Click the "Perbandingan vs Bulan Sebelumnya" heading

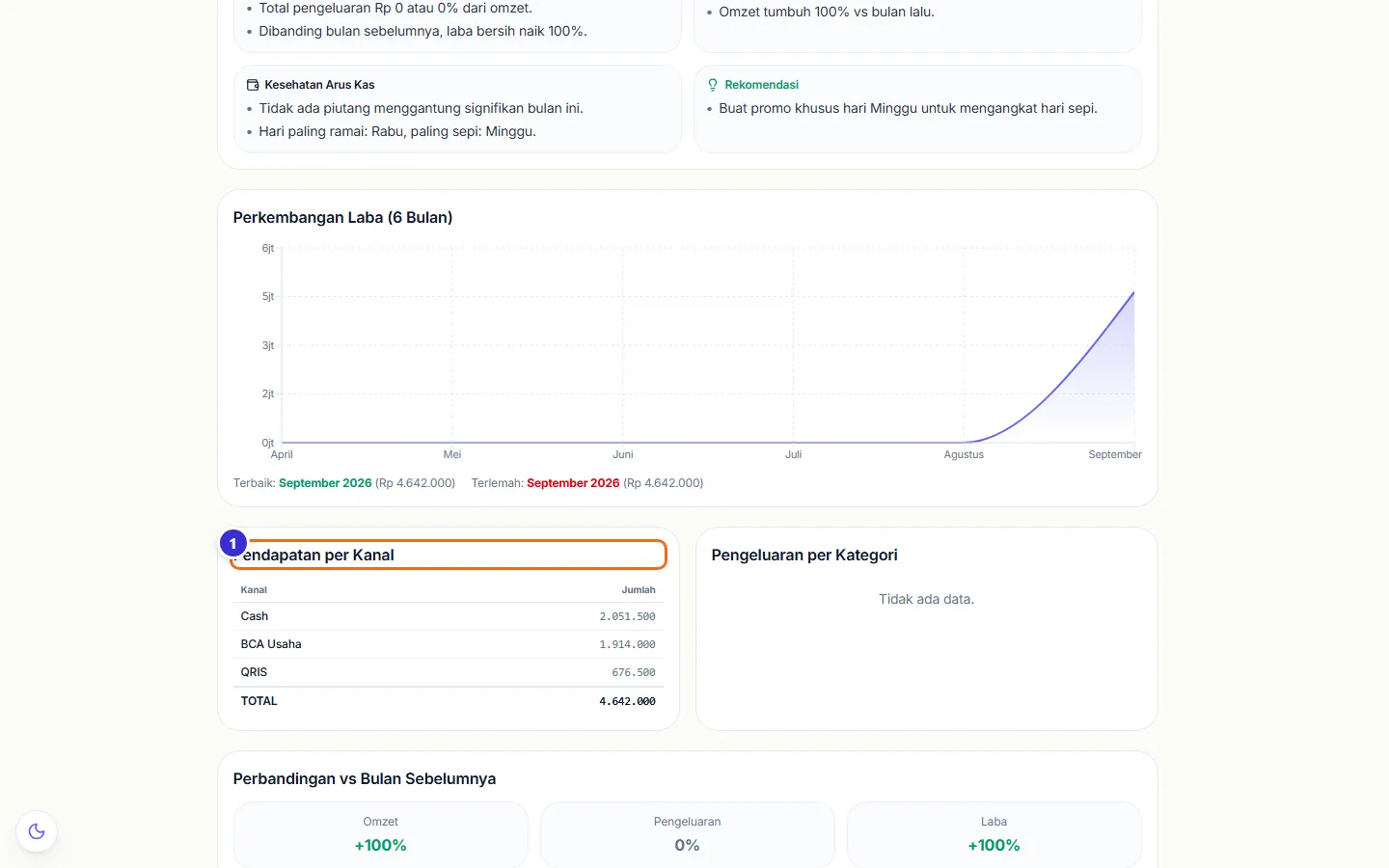(x=365, y=779)
